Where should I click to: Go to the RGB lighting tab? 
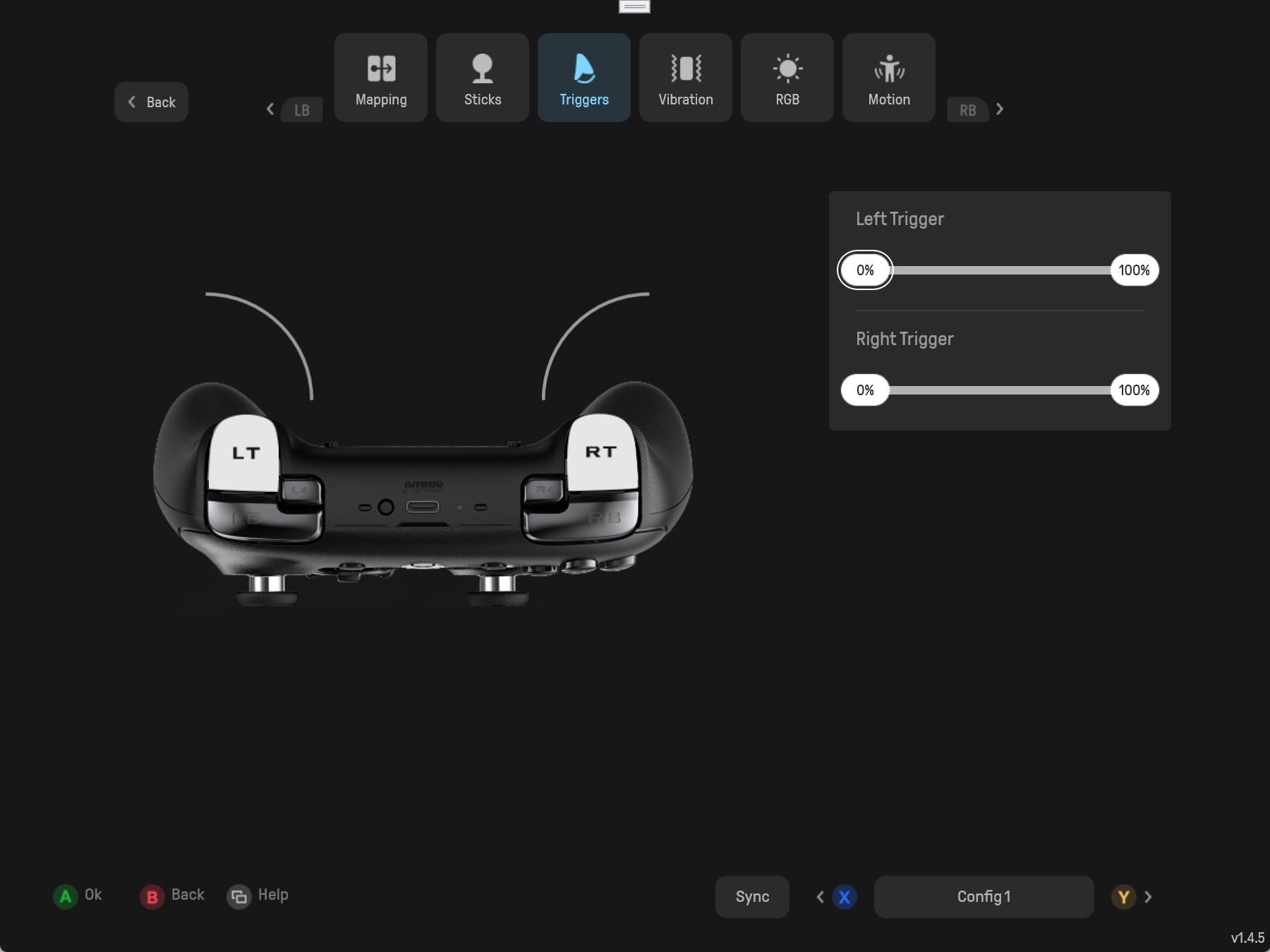pos(787,78)
